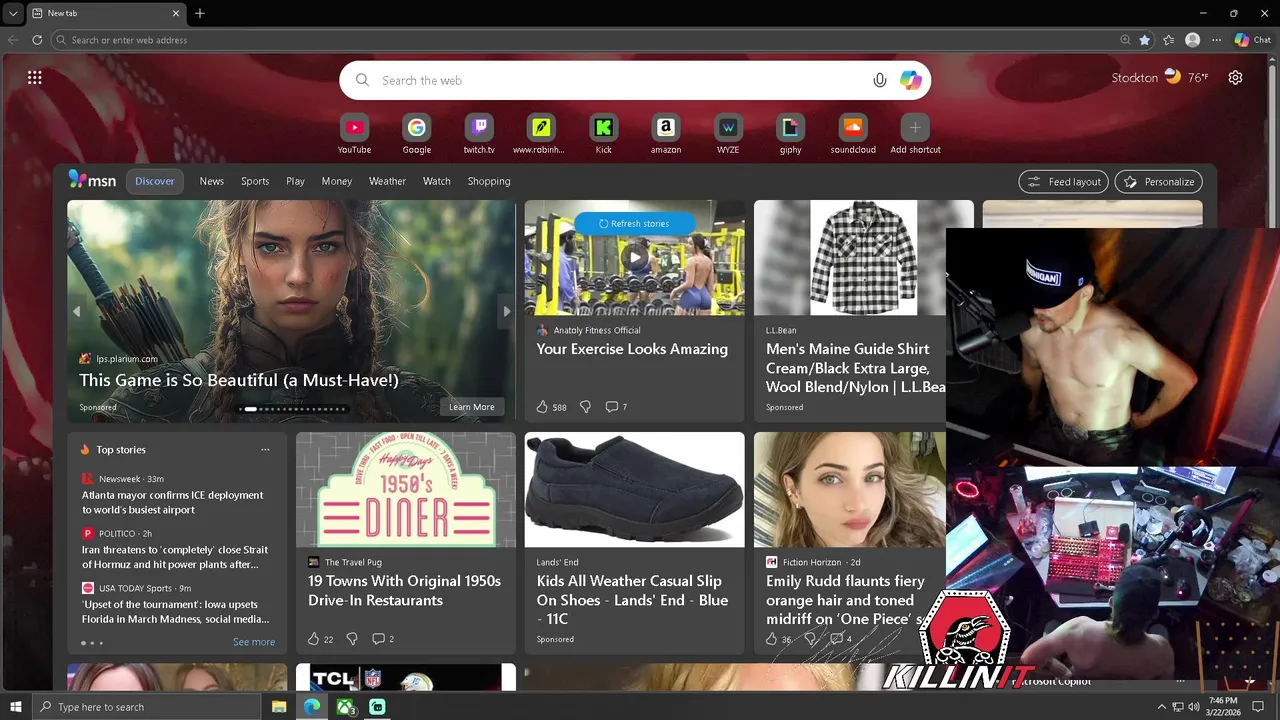Screen dimensions: 1280x720
Task: Like the Emily Rudd story
Action: [x=771, y=639]
